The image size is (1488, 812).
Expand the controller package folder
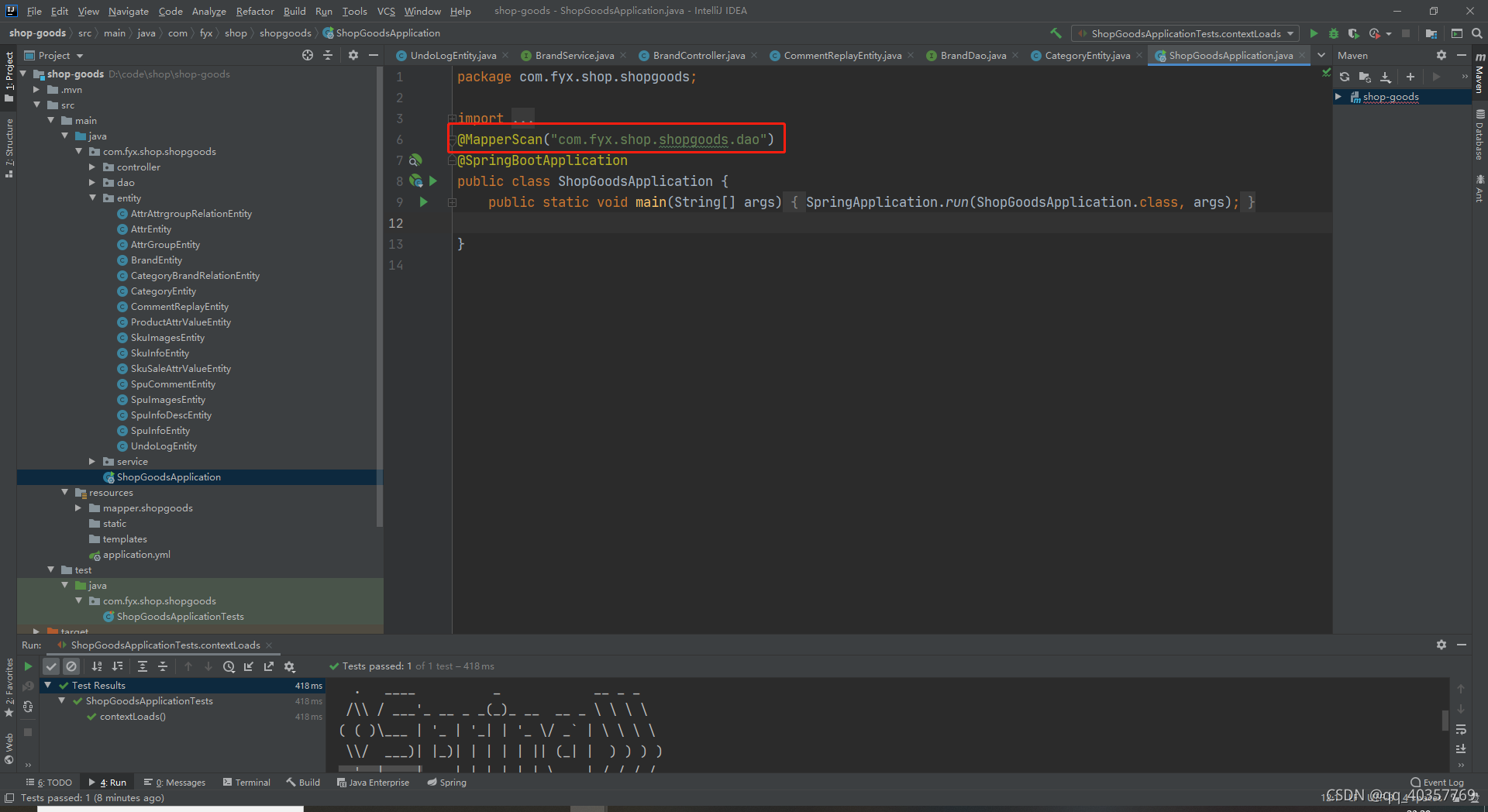92,167
